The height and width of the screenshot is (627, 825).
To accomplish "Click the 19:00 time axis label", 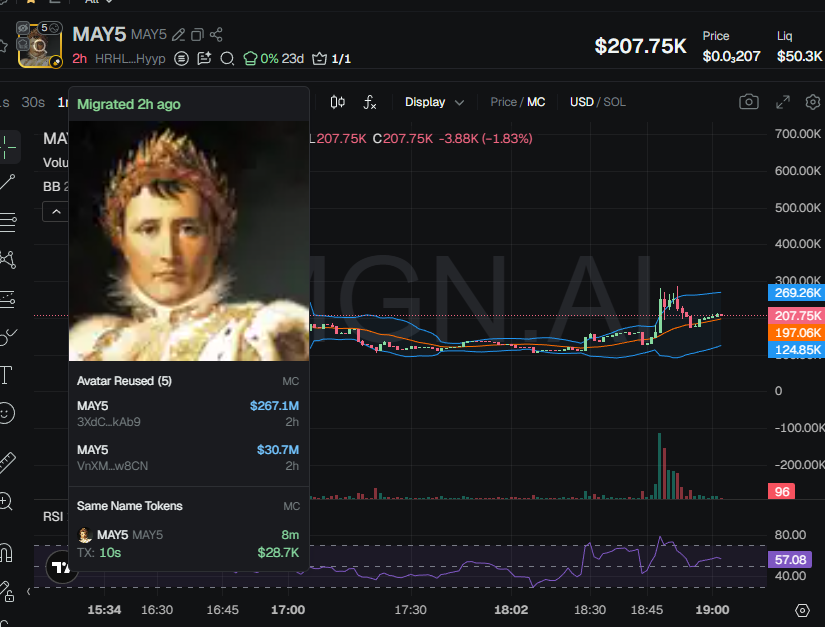I will click(x=712, y=610).
